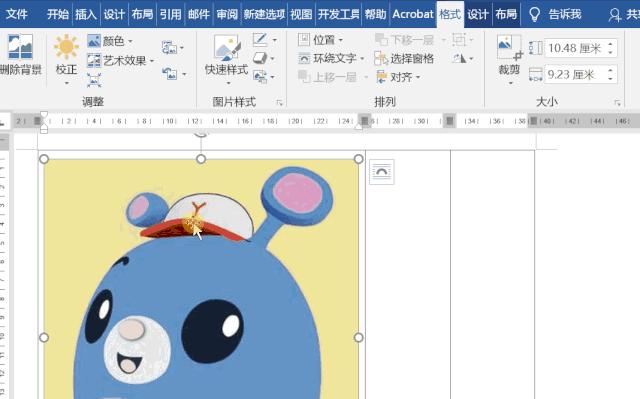Viewport: 640px width, 399px height.
Task: Click the 裁剪 crop icon
Action: [509, 47]
